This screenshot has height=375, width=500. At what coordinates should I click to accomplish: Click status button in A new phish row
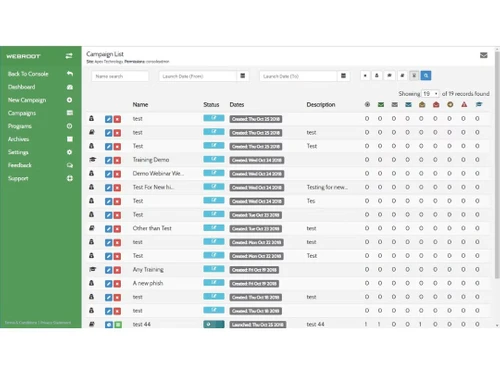coord(214,282)
